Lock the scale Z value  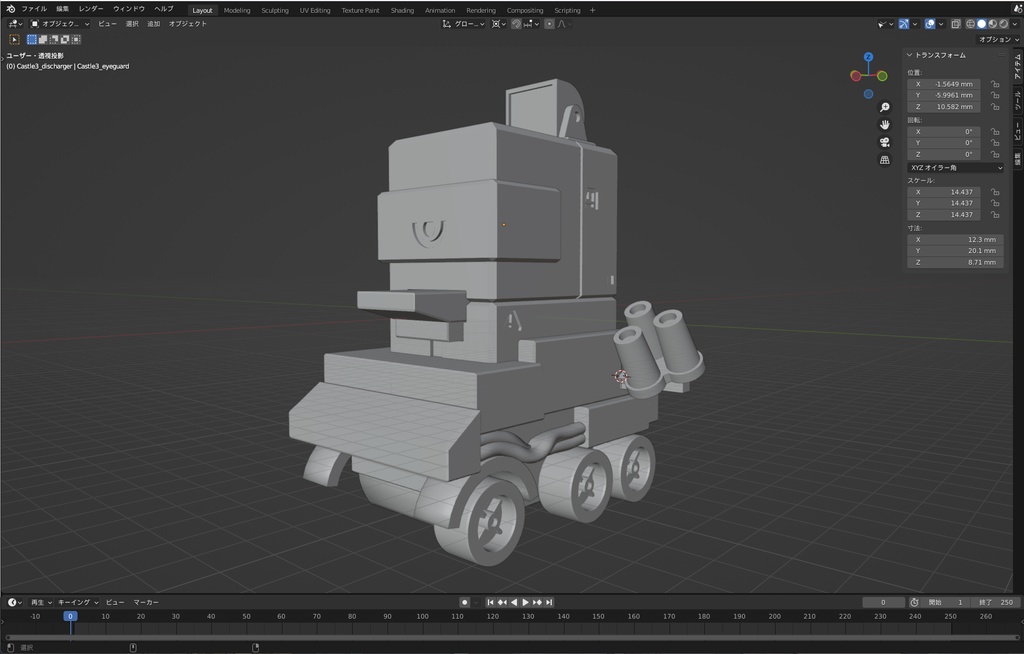995,214
